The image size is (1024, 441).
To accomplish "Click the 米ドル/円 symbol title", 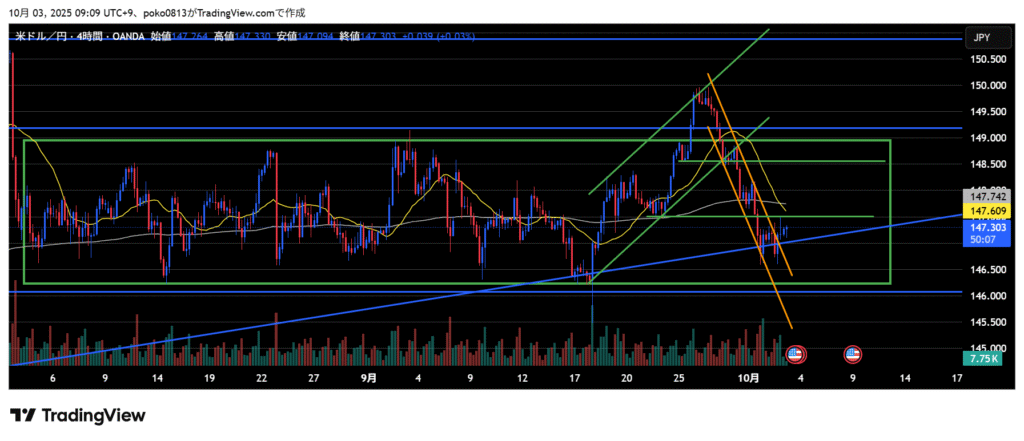I will pos(50,36).
